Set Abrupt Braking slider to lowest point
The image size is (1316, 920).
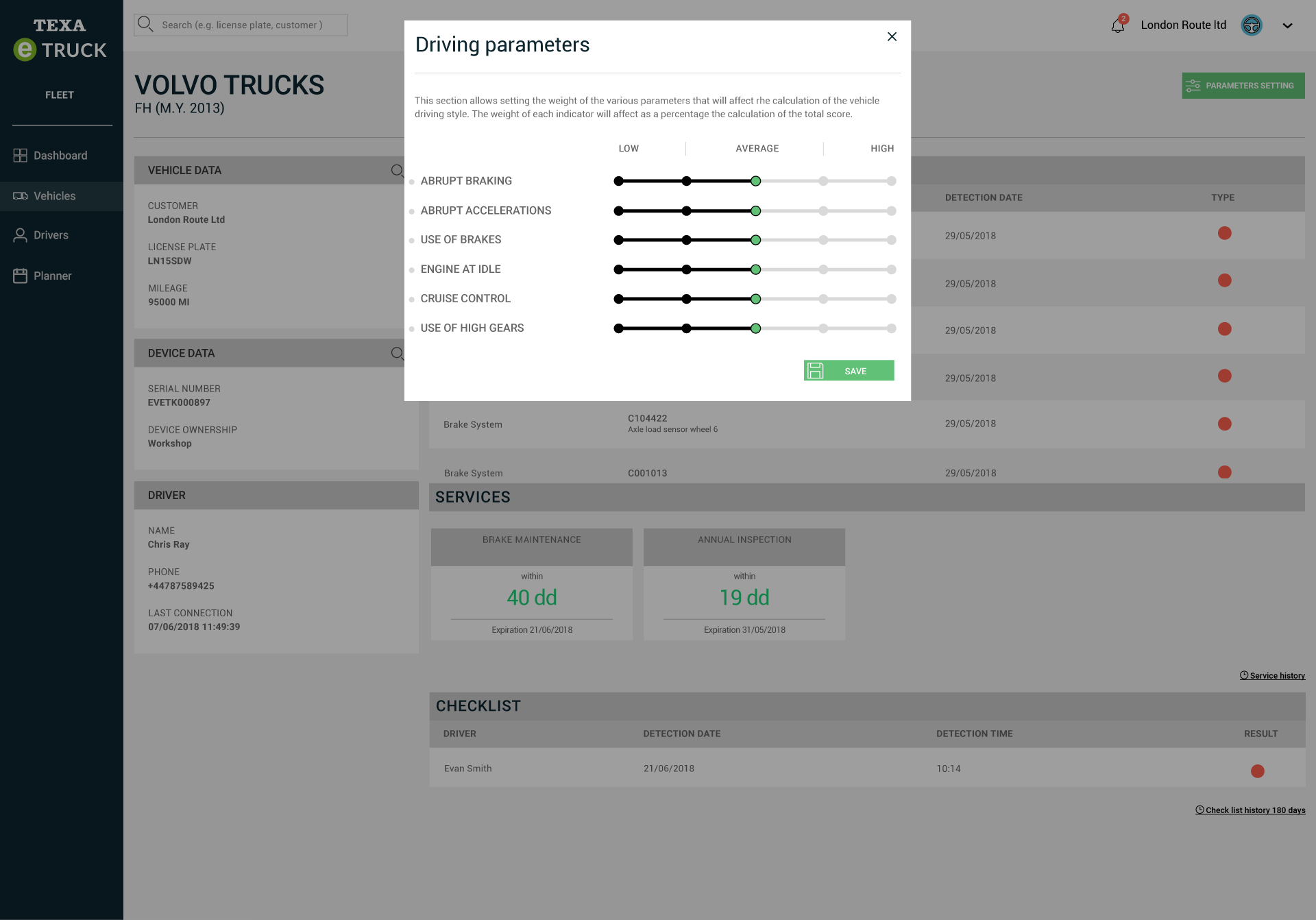click(x=619, y=181)
